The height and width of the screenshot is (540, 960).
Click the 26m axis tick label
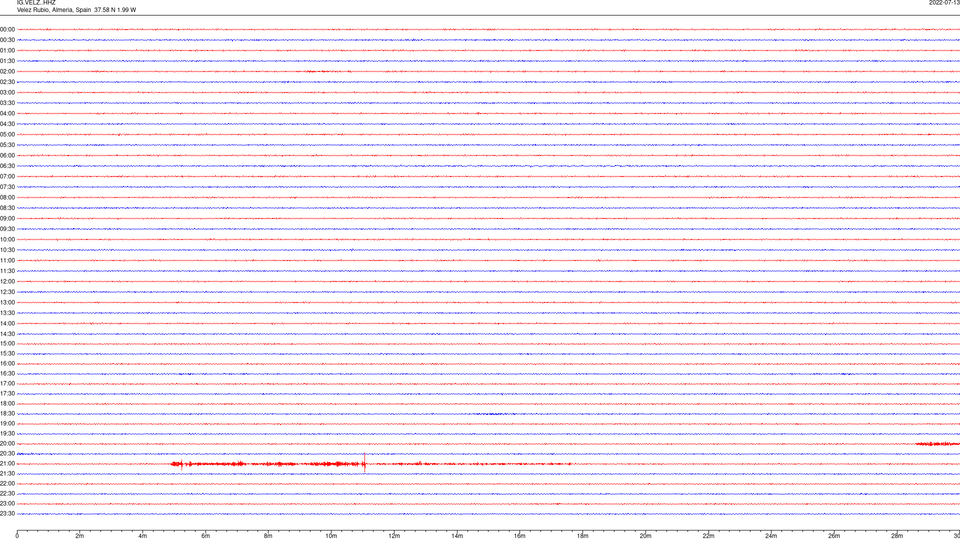click(834, 536)
